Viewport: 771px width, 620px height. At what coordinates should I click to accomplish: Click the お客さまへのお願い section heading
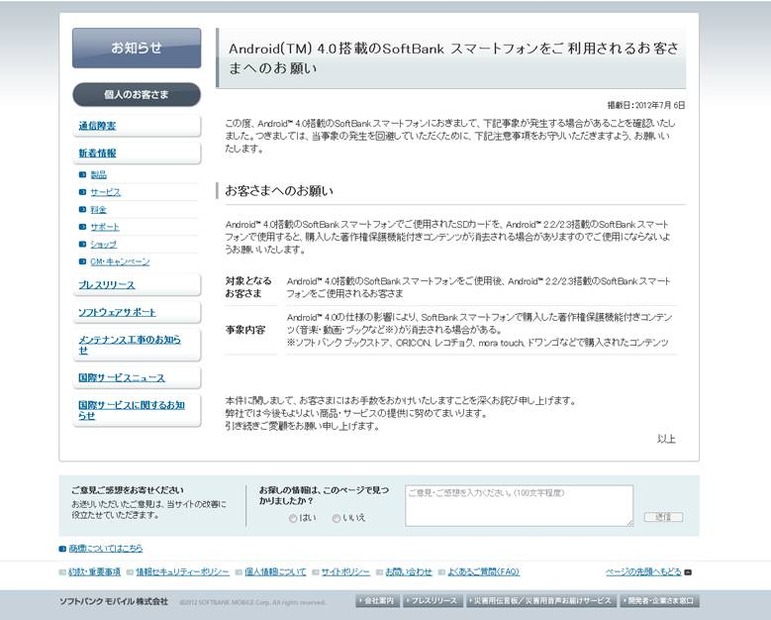tap(279, 191)
